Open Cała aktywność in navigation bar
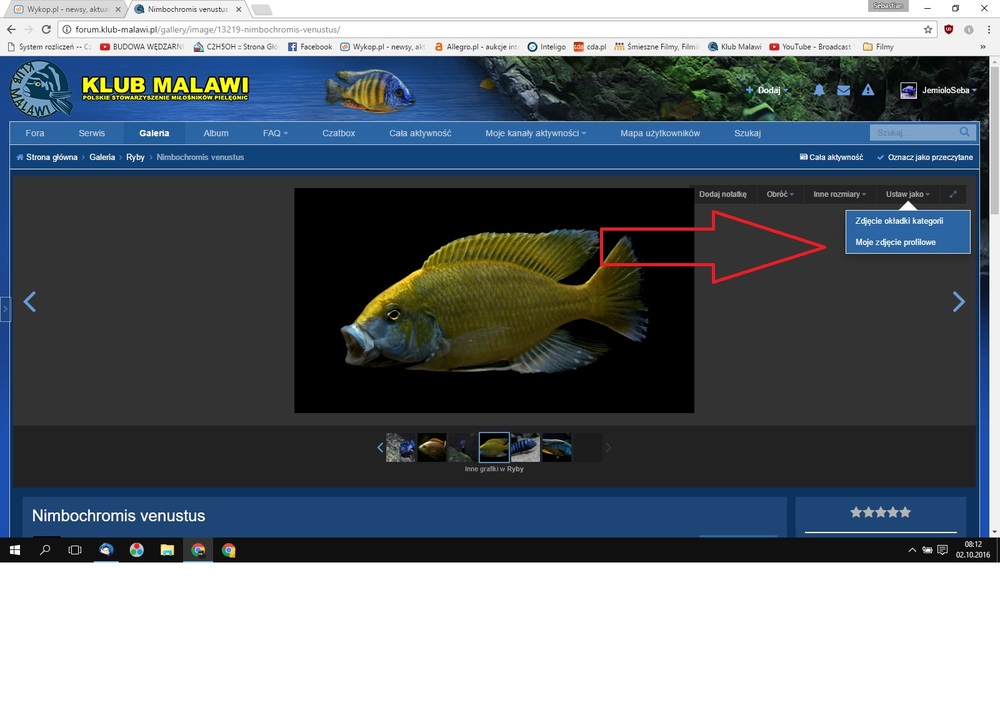This screenshot has height=720, width=1000. coord(420,133)
